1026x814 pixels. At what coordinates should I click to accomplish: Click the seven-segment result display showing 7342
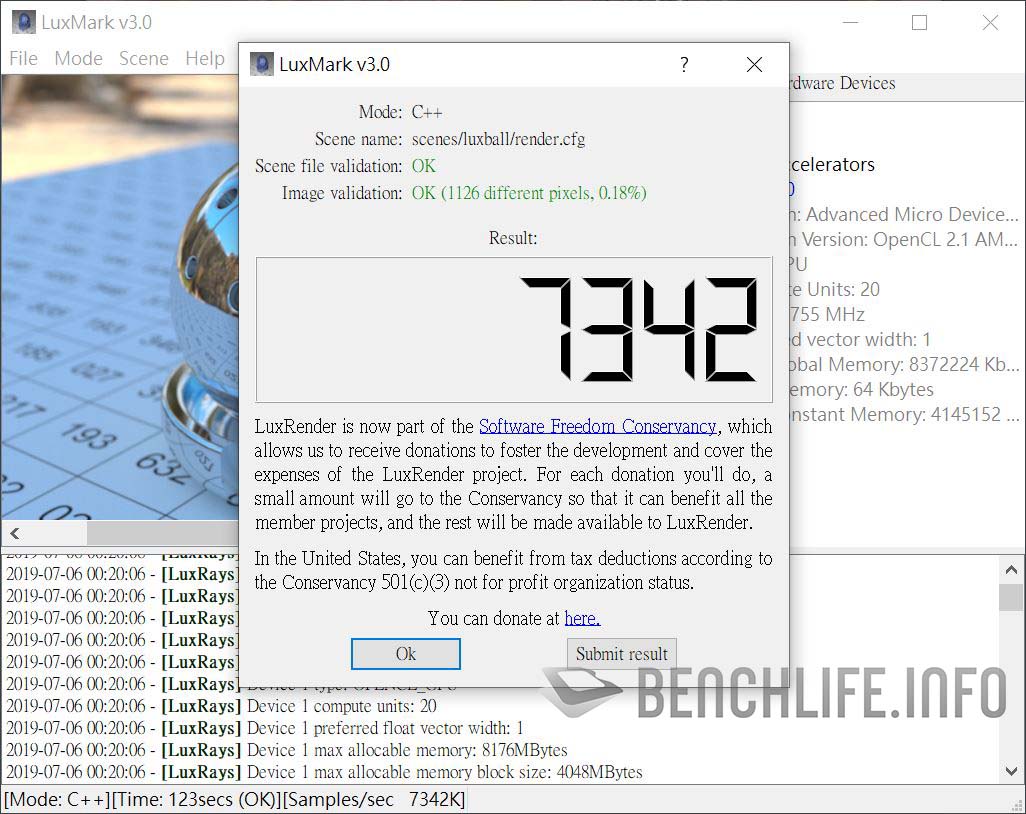click(x=513, y=330)
